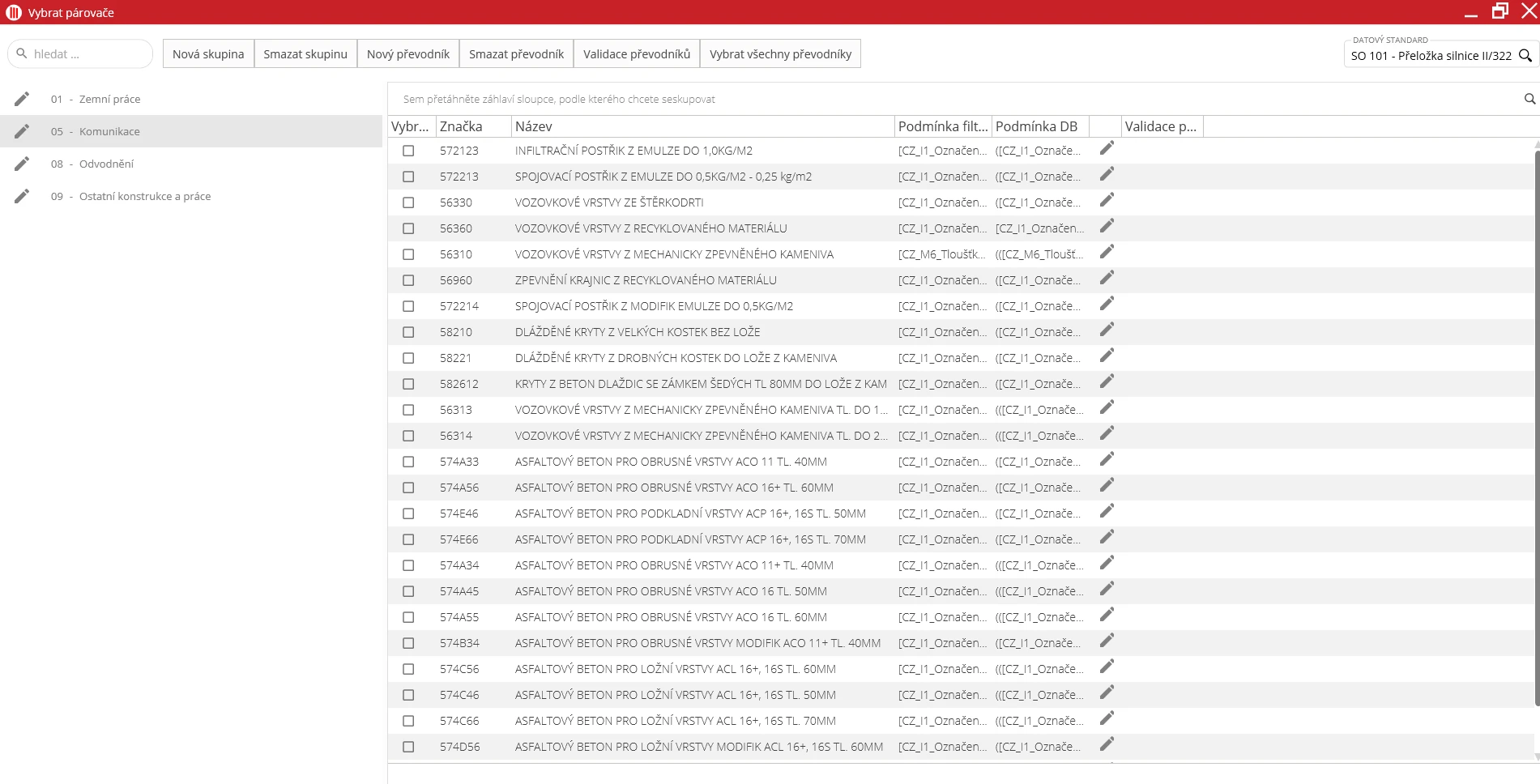Select the 05 Komunikace group
1540x784 pixels.
click(x=109, y=131)
